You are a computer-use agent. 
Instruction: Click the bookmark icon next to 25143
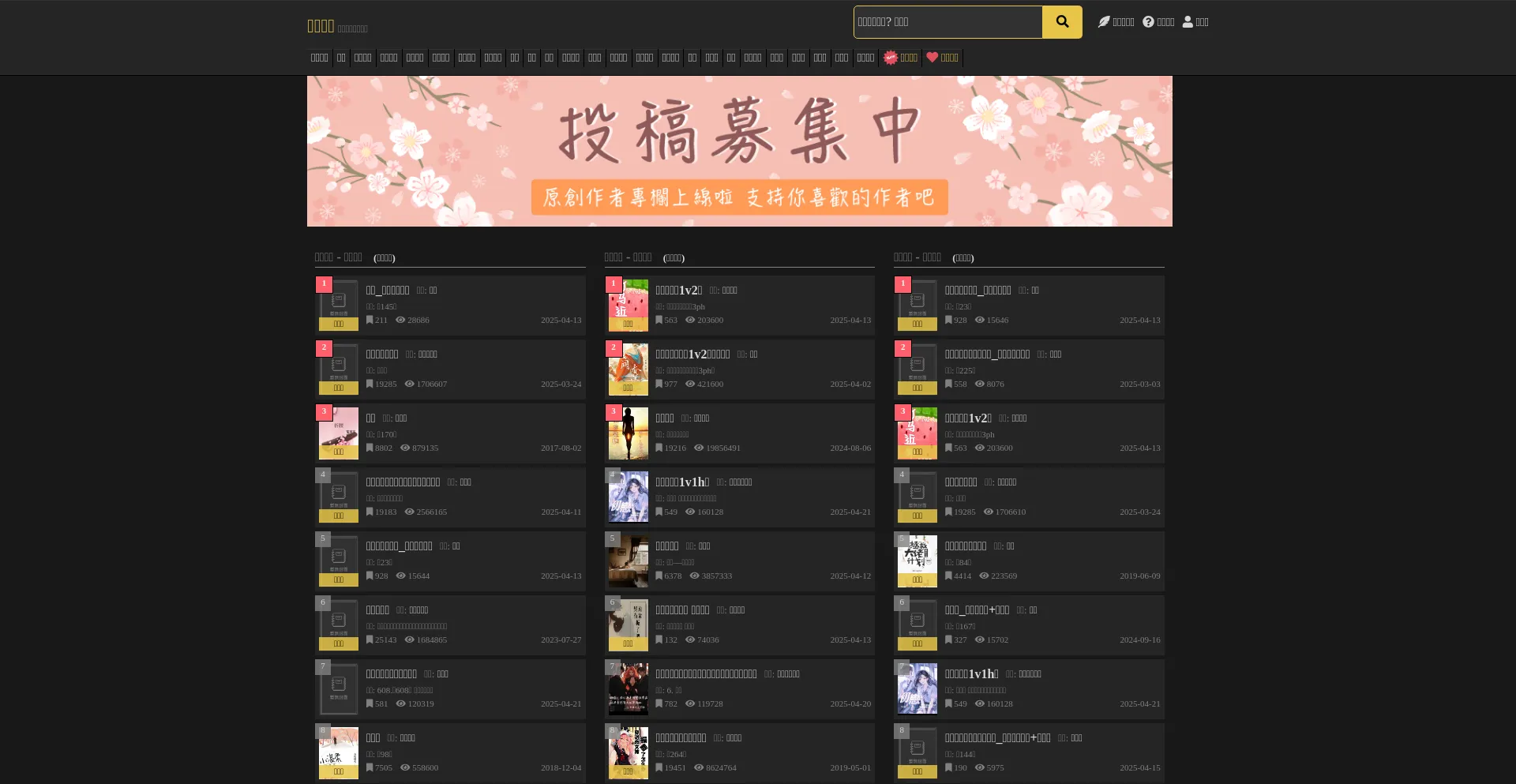(x=370, y=640)
